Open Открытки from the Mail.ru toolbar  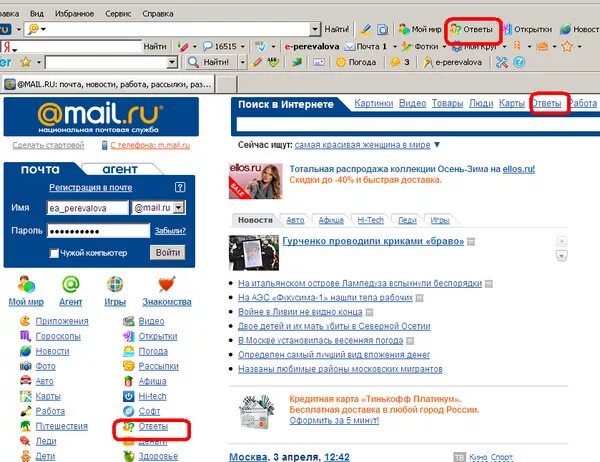pyautogui.click(x=528, y=29)
